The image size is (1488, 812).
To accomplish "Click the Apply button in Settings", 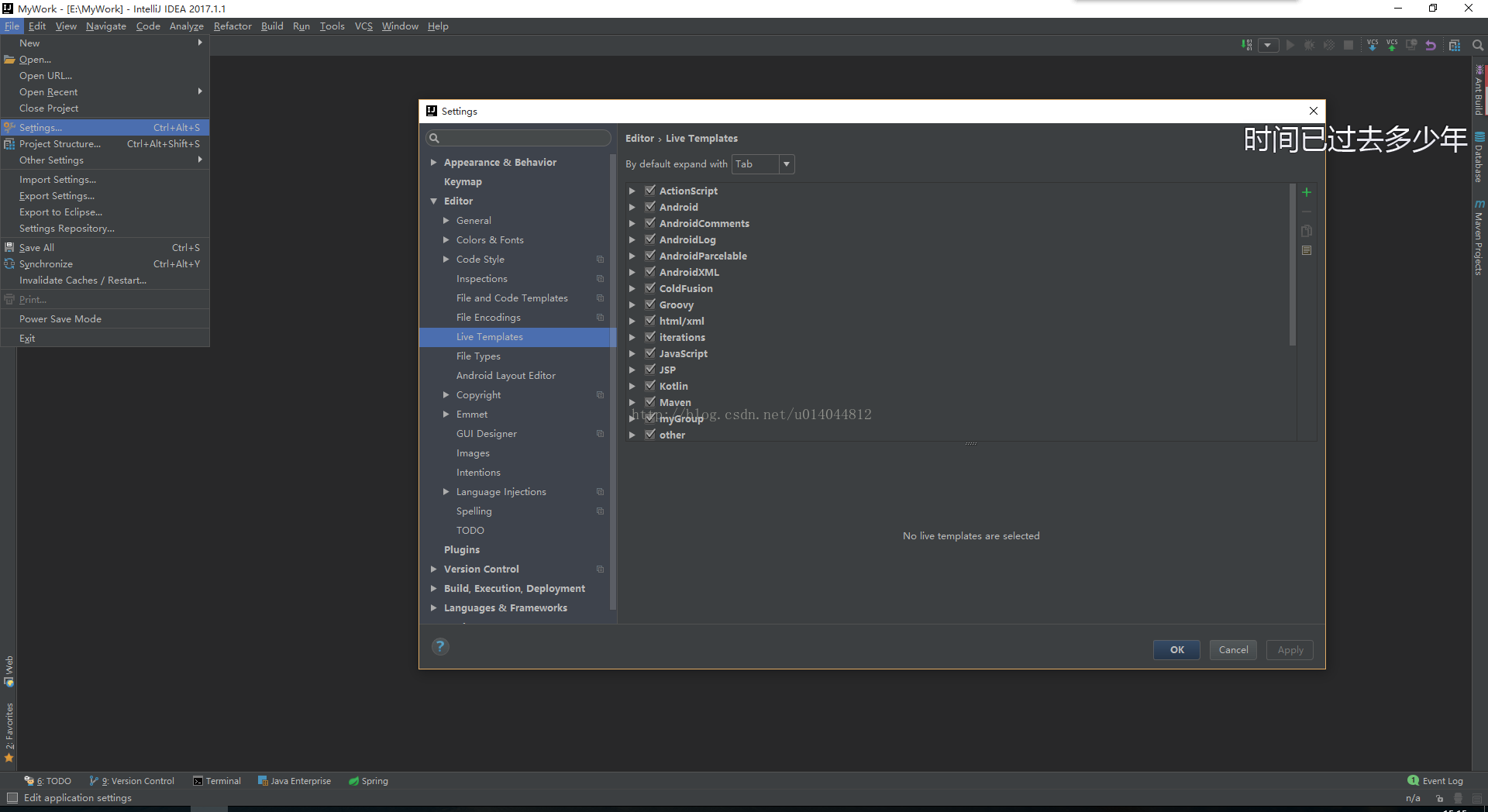I will point(1290,650).
